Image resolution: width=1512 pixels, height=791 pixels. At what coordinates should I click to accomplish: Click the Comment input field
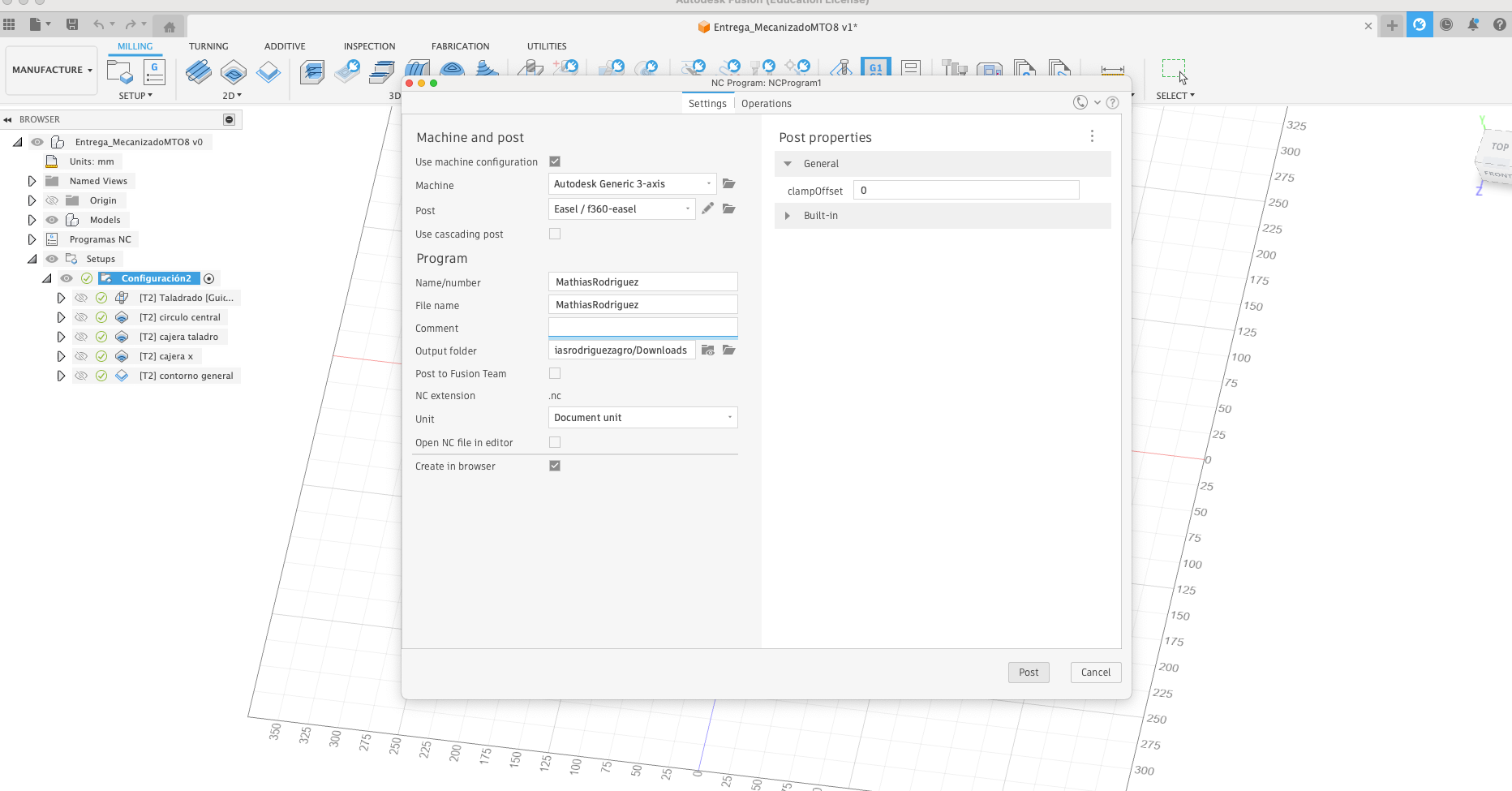click(x=643, y=328)
